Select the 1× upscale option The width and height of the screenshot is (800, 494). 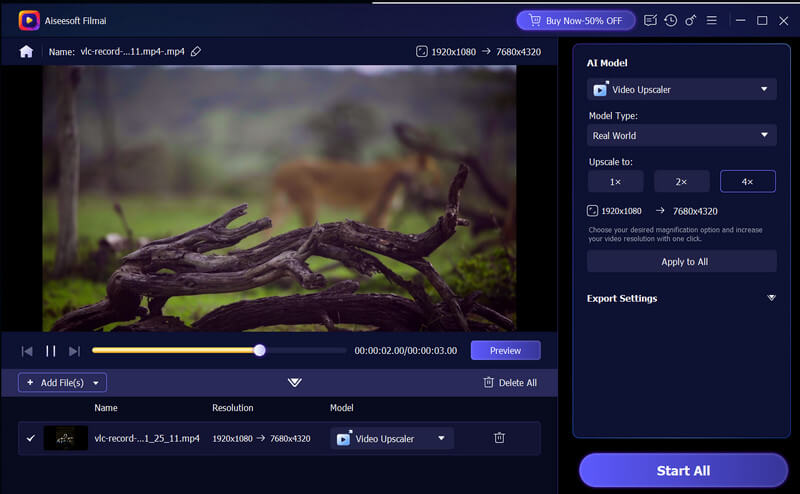615,181
